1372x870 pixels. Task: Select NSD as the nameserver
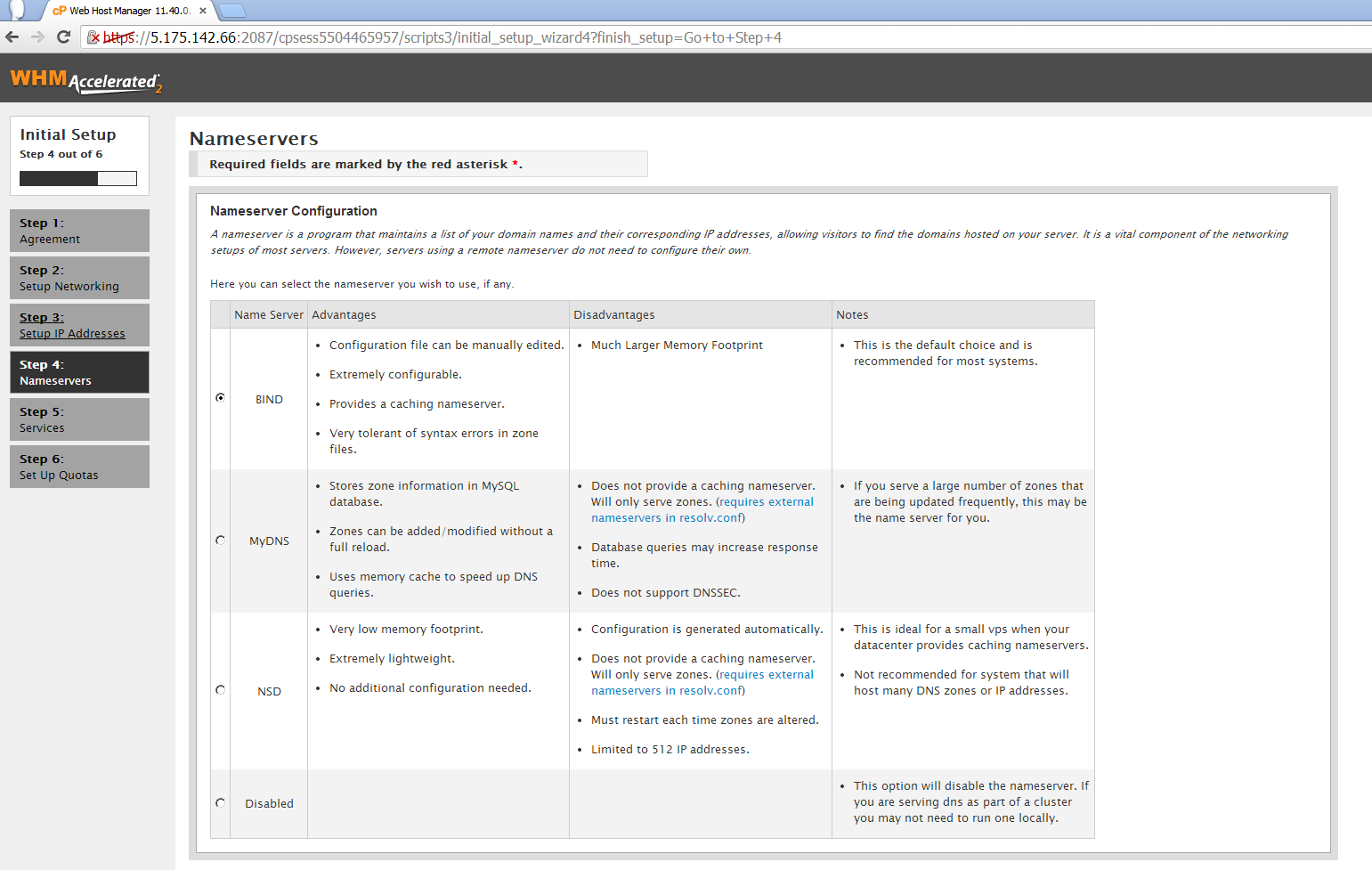[221, 690]
